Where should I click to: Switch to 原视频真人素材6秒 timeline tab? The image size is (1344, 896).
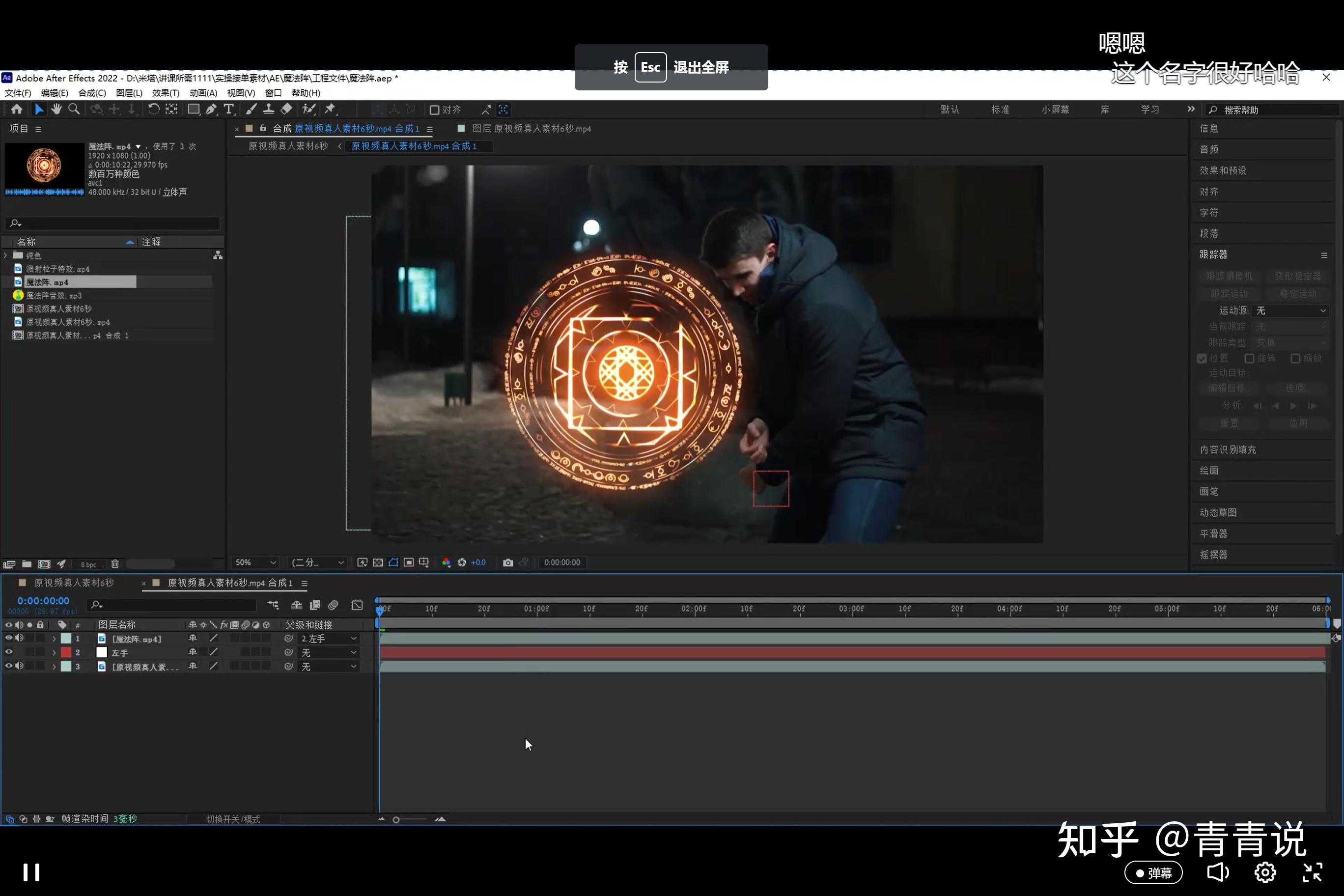pos(74,583)
